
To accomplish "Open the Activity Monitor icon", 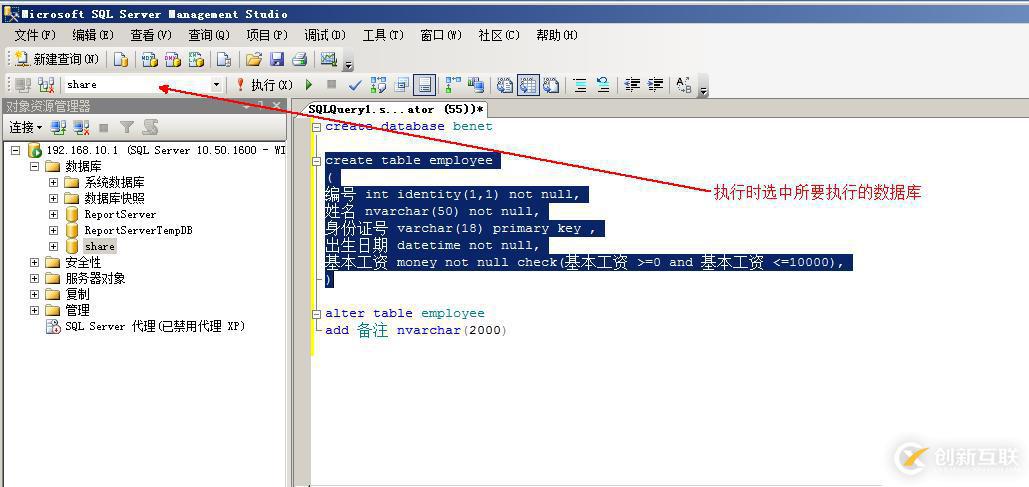I will [x=329, y=60].
